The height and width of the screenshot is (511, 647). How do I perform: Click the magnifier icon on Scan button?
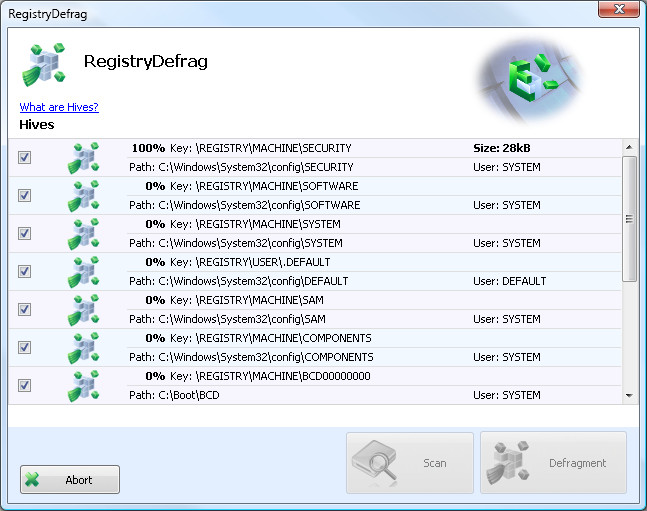375,462
